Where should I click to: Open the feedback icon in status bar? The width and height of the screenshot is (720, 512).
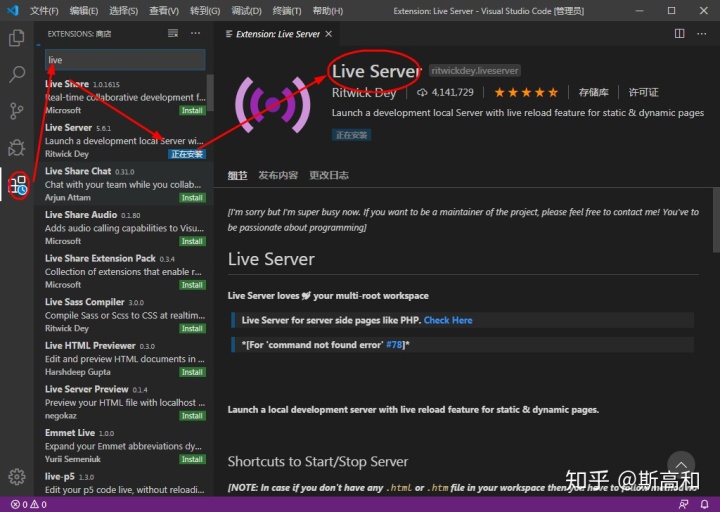tap(683, 504)
